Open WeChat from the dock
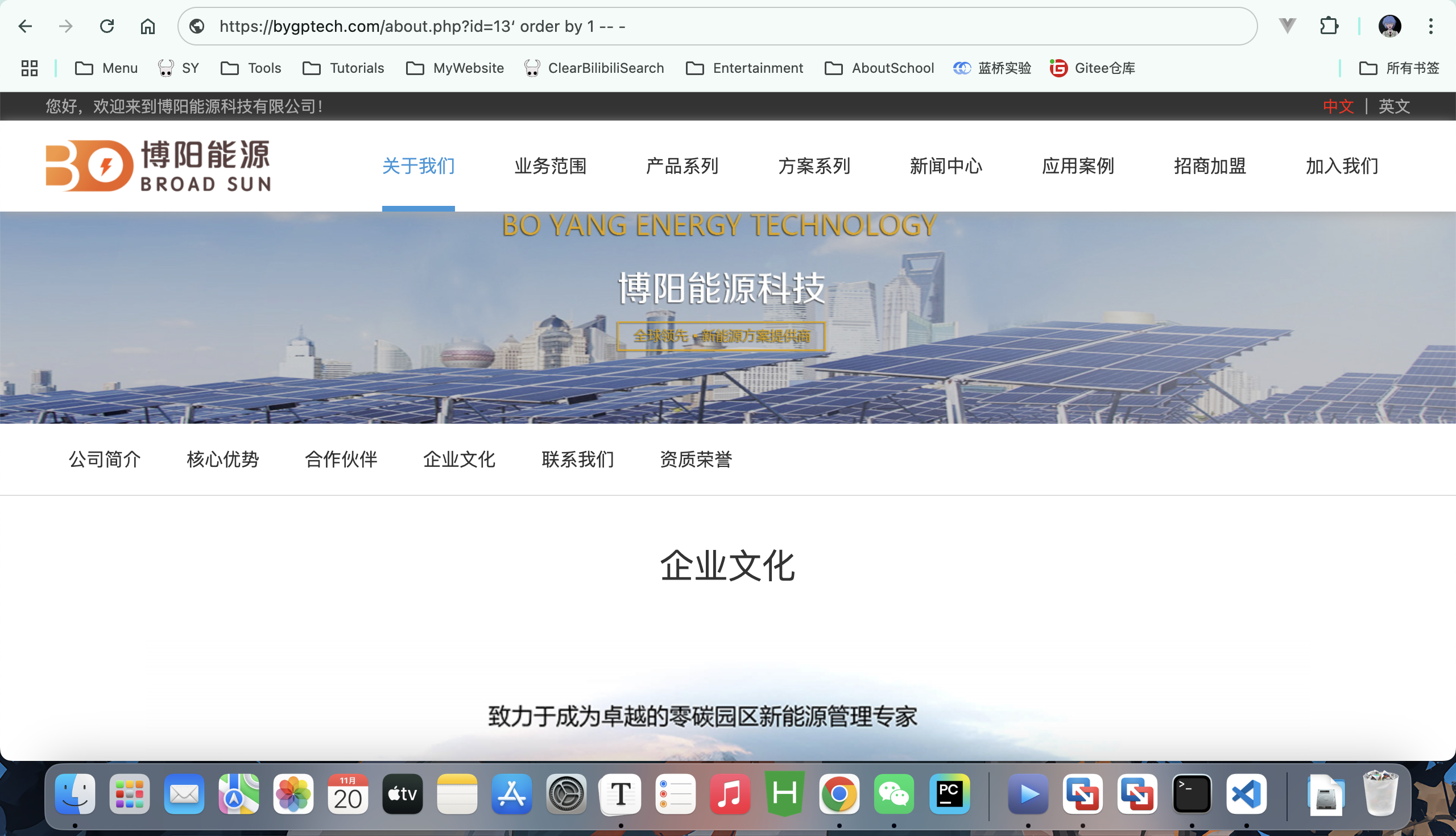1456x836 pixels. point(894,794)
